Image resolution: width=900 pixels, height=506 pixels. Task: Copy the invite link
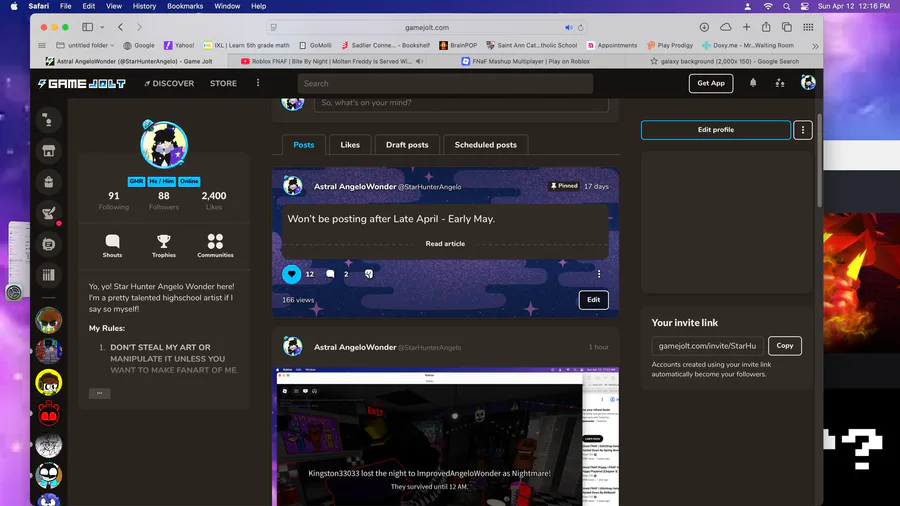coord(785,346)
